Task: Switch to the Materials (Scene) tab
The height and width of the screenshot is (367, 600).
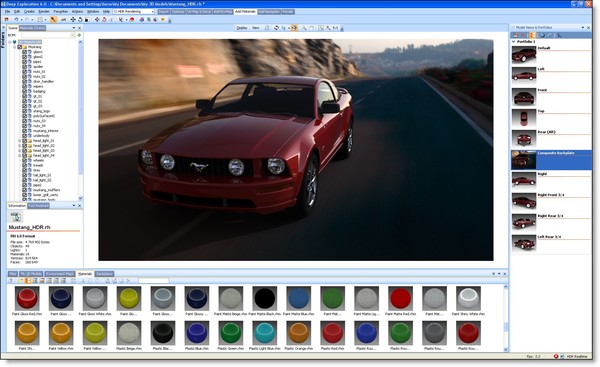Action: pos(33,28)
